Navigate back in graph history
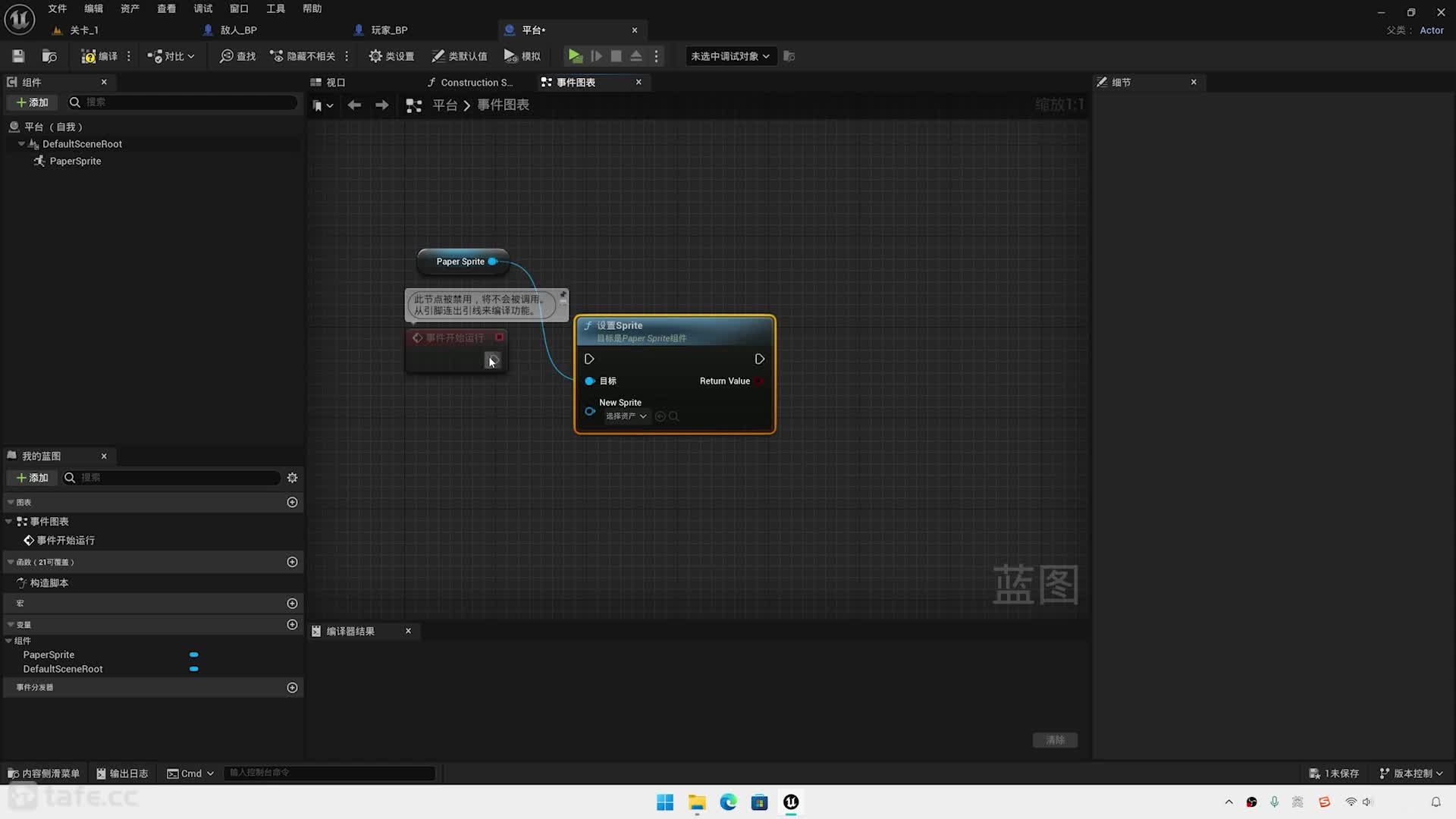 (x=354, y=105)
